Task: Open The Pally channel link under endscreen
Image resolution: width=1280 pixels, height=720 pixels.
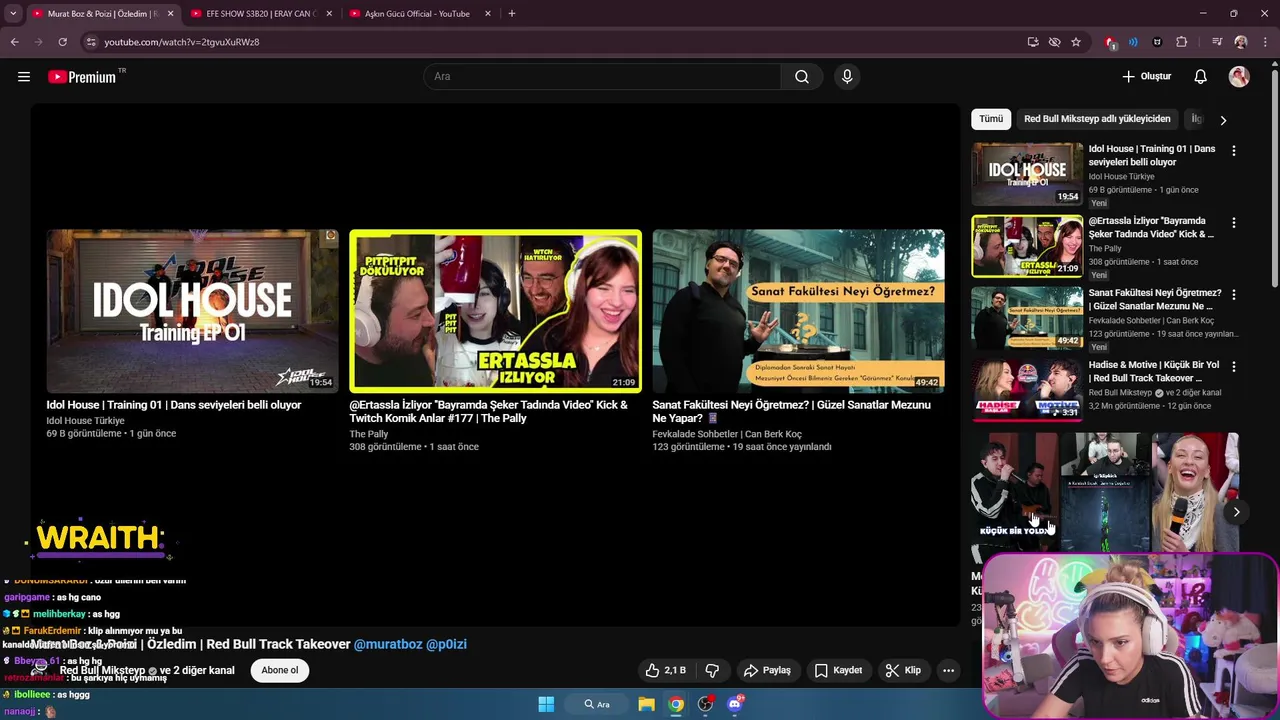Action: point(369,434)
